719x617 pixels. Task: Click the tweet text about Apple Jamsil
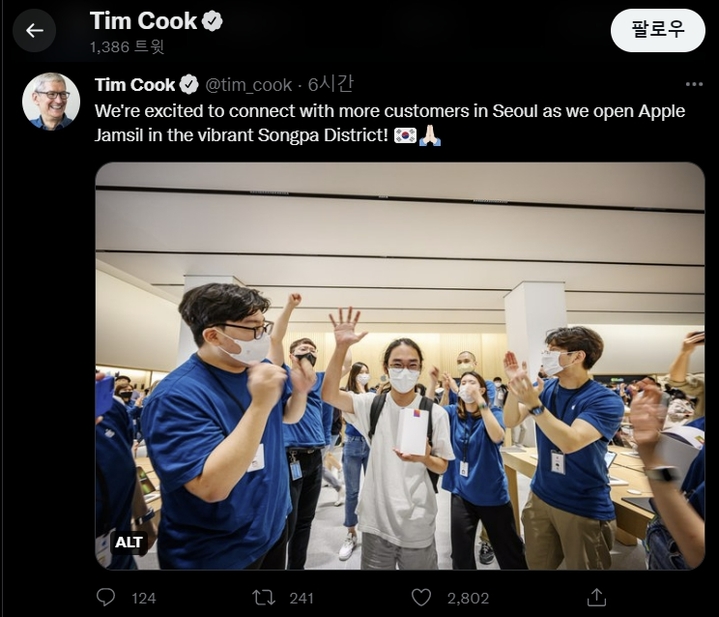(x=390, y=123)
